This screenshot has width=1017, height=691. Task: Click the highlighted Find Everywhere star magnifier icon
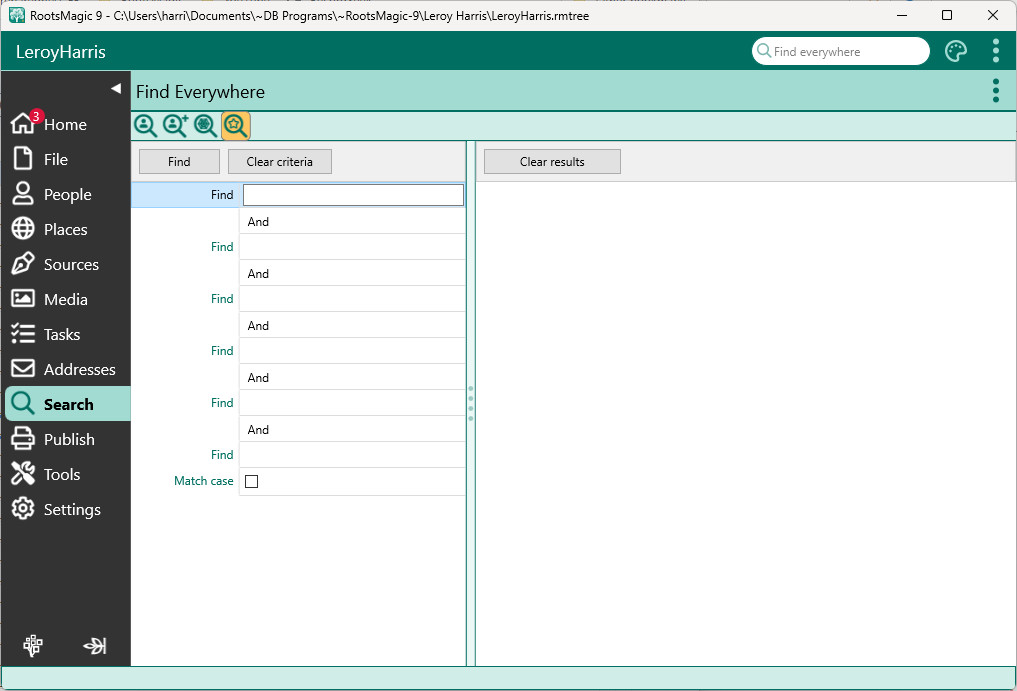(236, 125)
